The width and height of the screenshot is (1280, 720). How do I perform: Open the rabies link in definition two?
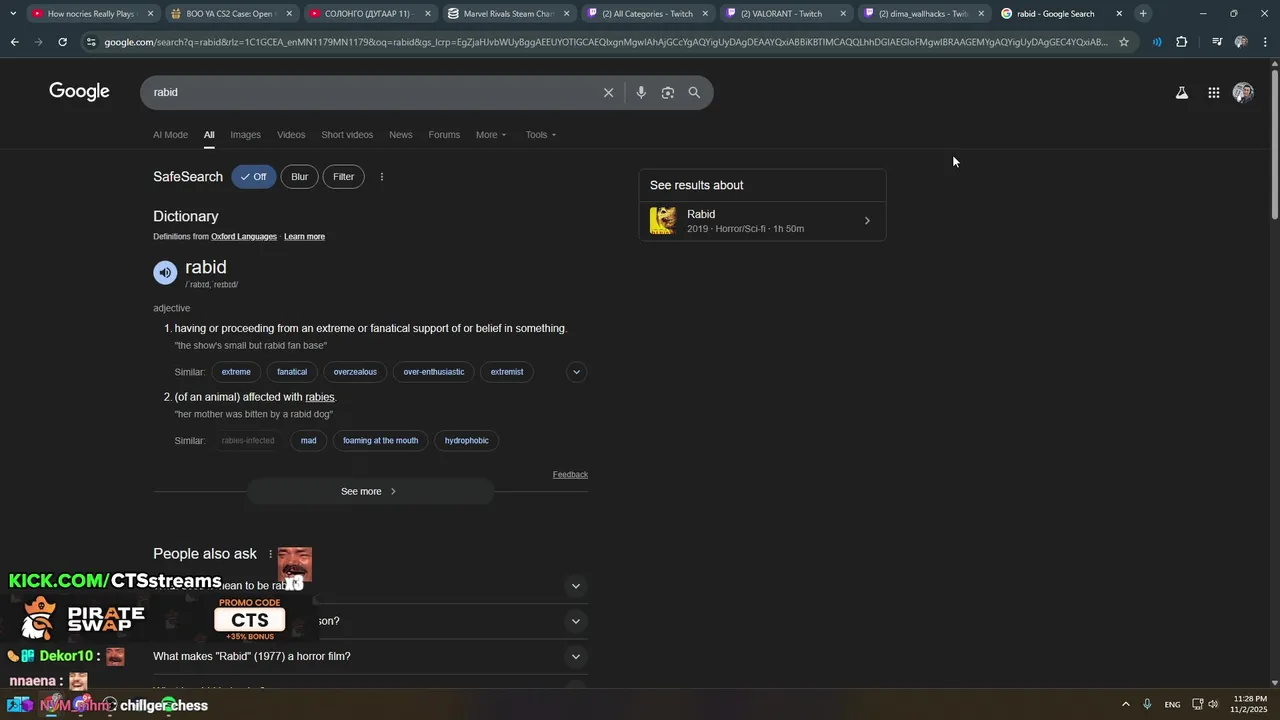[320, 397]
